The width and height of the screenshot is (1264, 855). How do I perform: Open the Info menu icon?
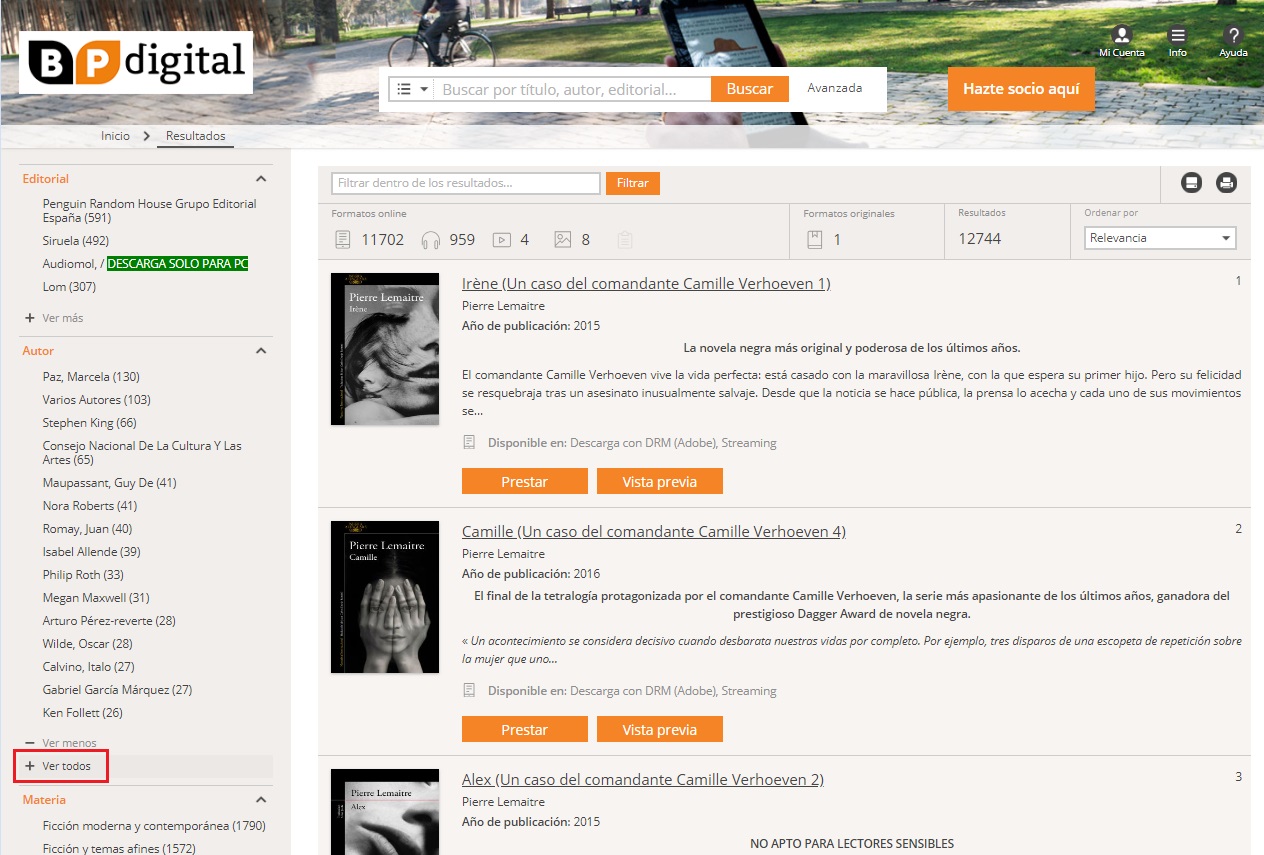pos(1178,36)
